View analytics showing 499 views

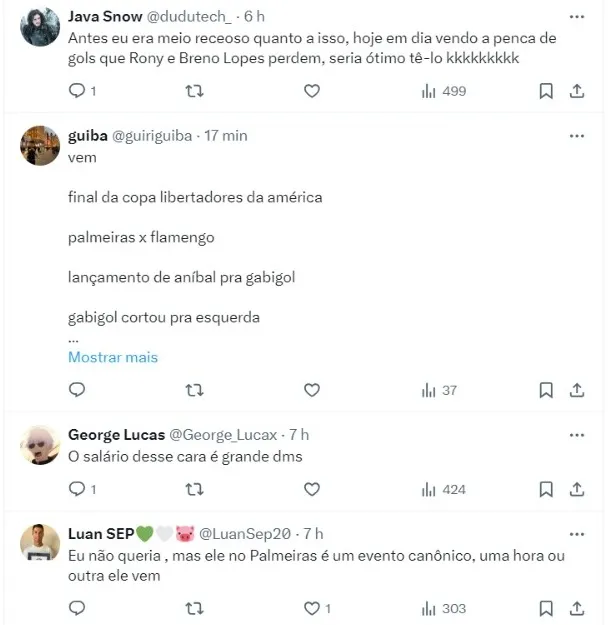coord(444,91)
